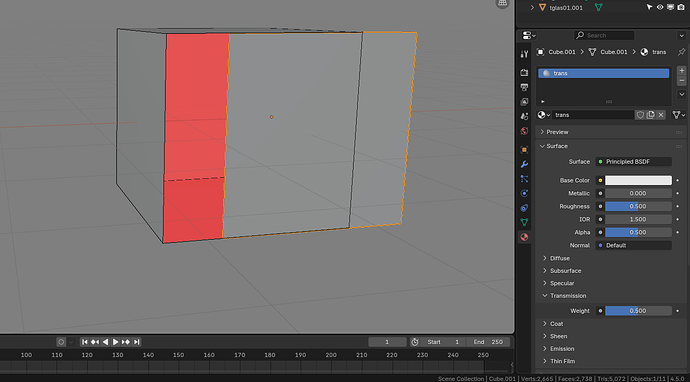Play animation in reverse
The height and width of the screenshot is (382, 690).
(x=105, y=342)
